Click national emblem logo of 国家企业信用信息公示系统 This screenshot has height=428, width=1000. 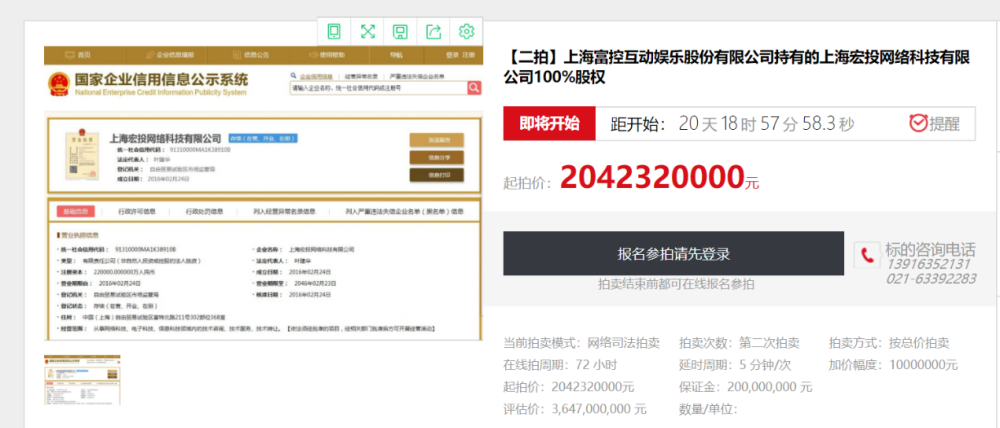click(x=59, y=84)
